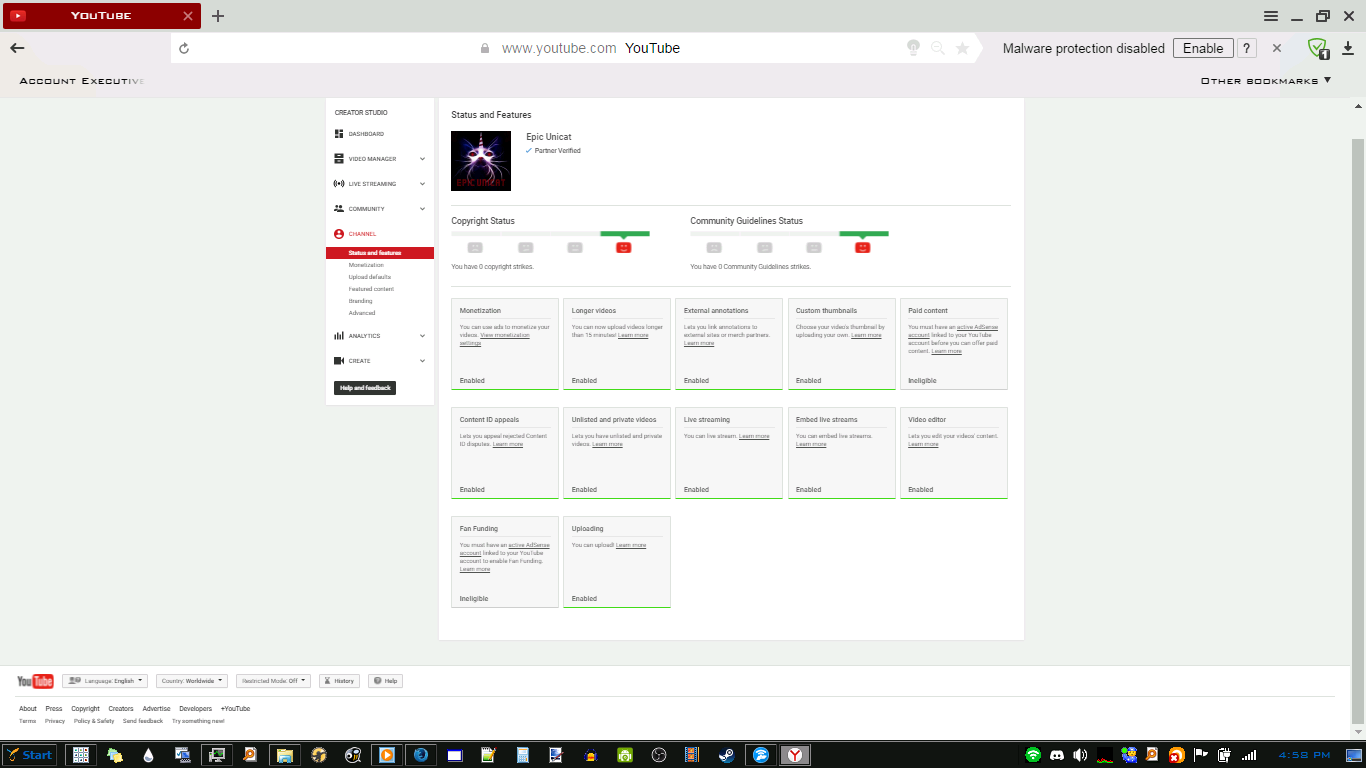This screenshot has width=1366, height=768.
Task: Open the Dashboard icon in Creator Studio sidebar
Action: pyautogui.click(x=339, y=134)
